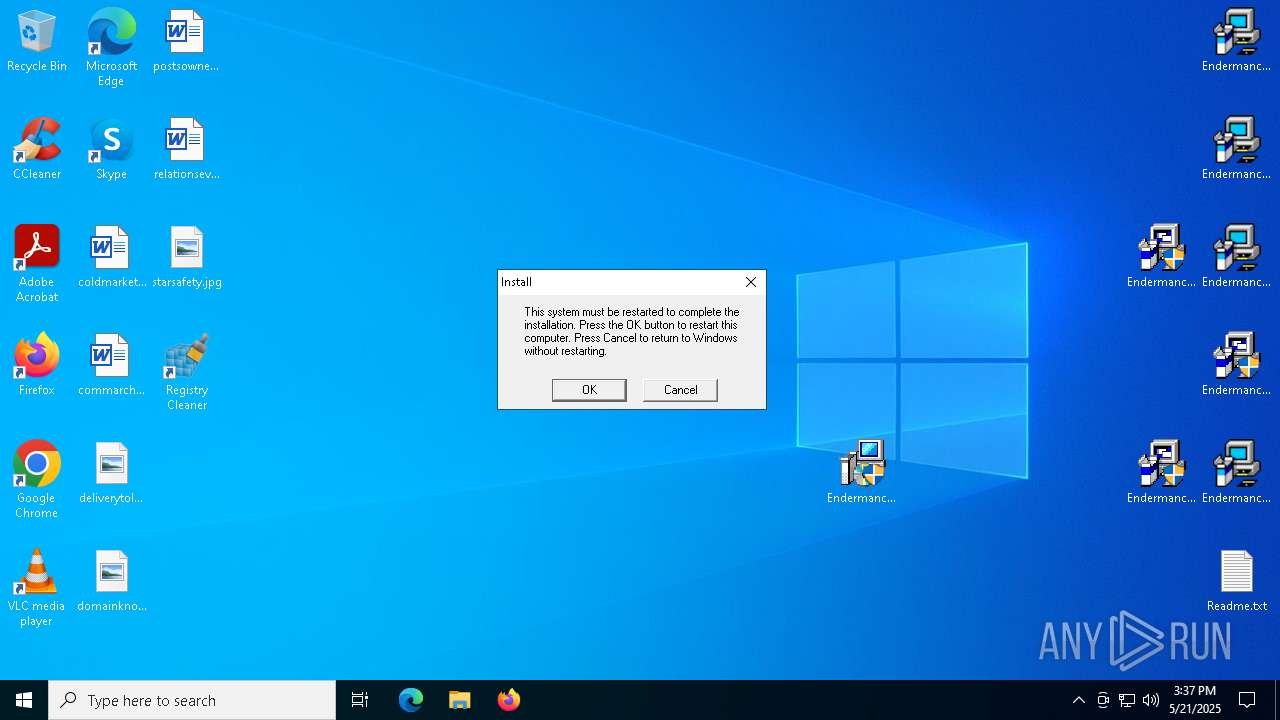The height and width of the screenshot is (720, 1280).
Task: Select the Google Chrome desktop shortcut
Action: click(37, 479)
